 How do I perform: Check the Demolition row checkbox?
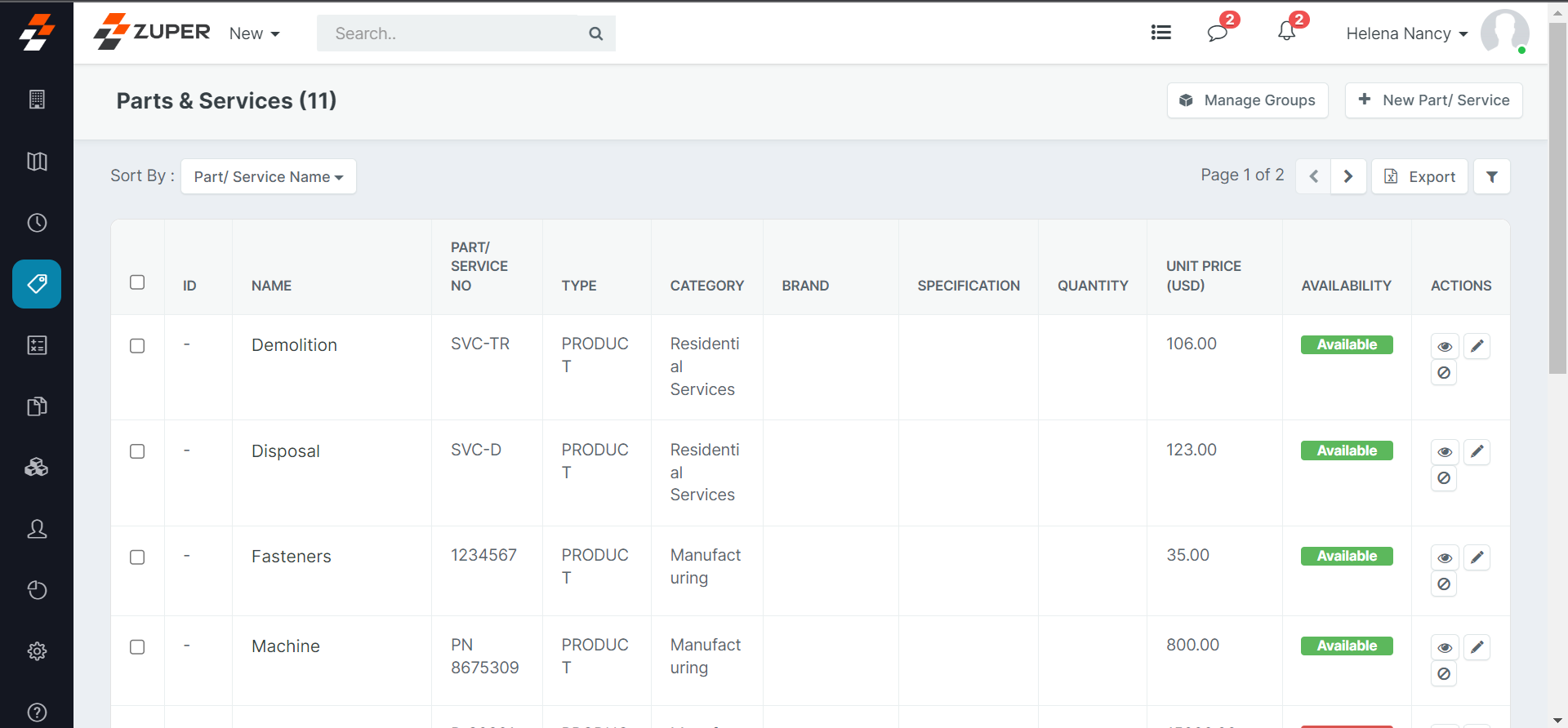coord(137,346)
